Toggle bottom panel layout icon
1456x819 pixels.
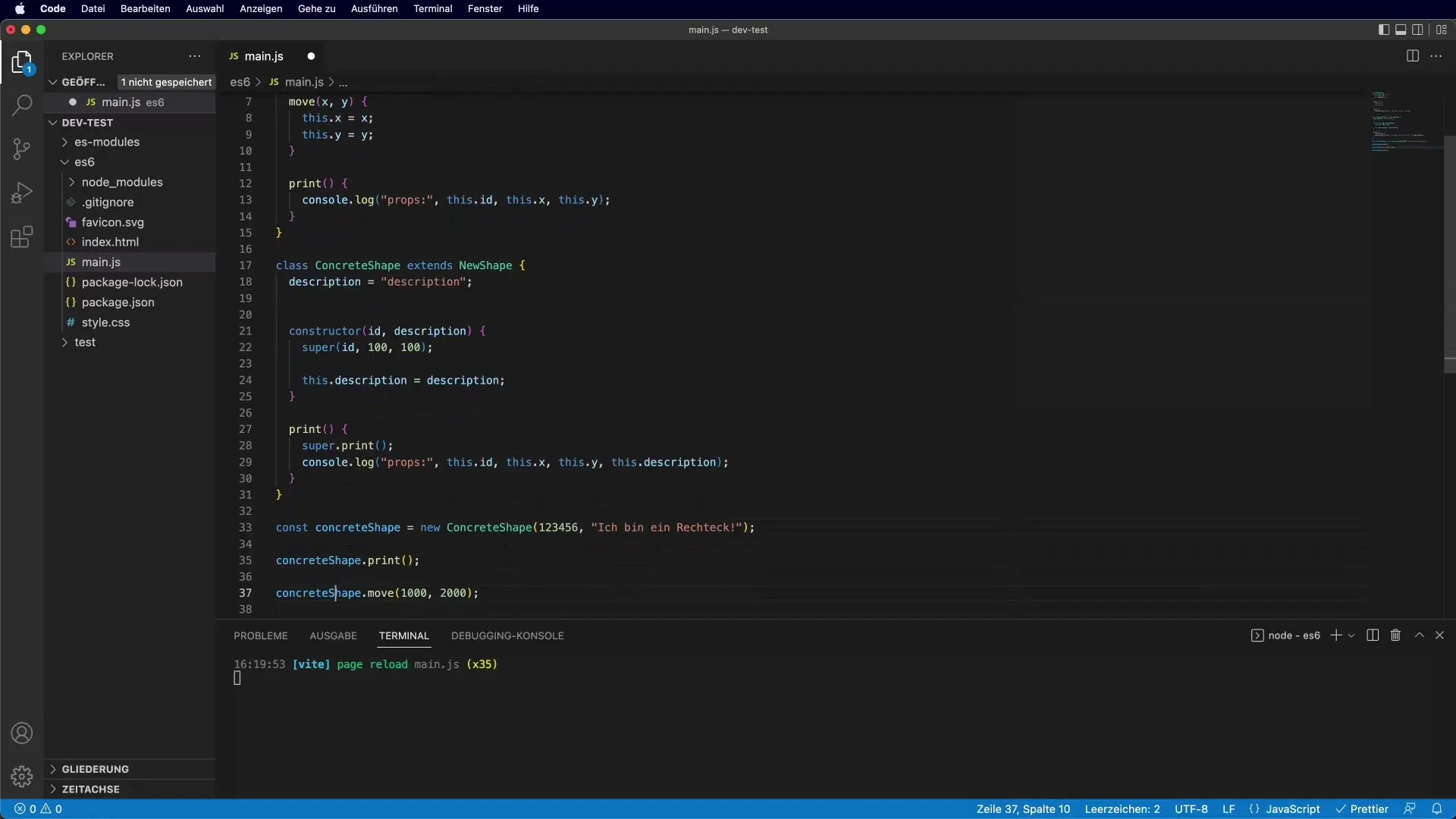[x=1401, y=30]
